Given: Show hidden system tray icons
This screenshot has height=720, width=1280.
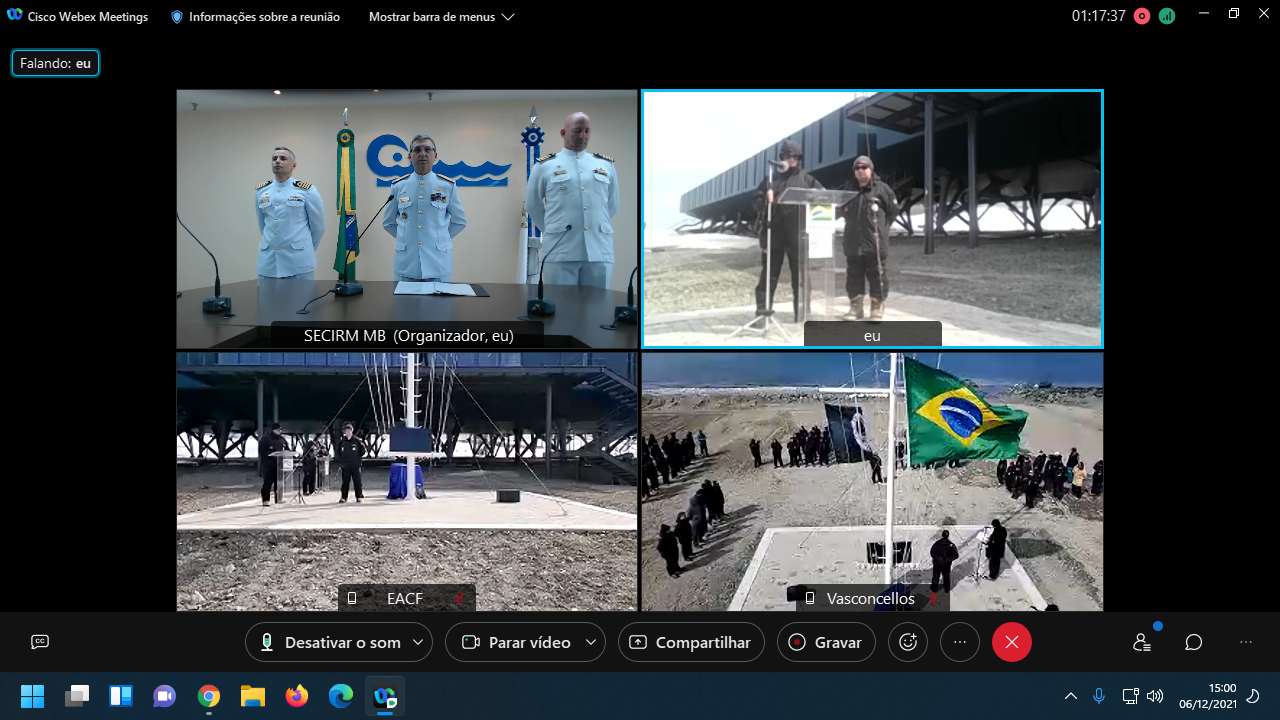Looking at the screenshot, I should pos(1071,696).
